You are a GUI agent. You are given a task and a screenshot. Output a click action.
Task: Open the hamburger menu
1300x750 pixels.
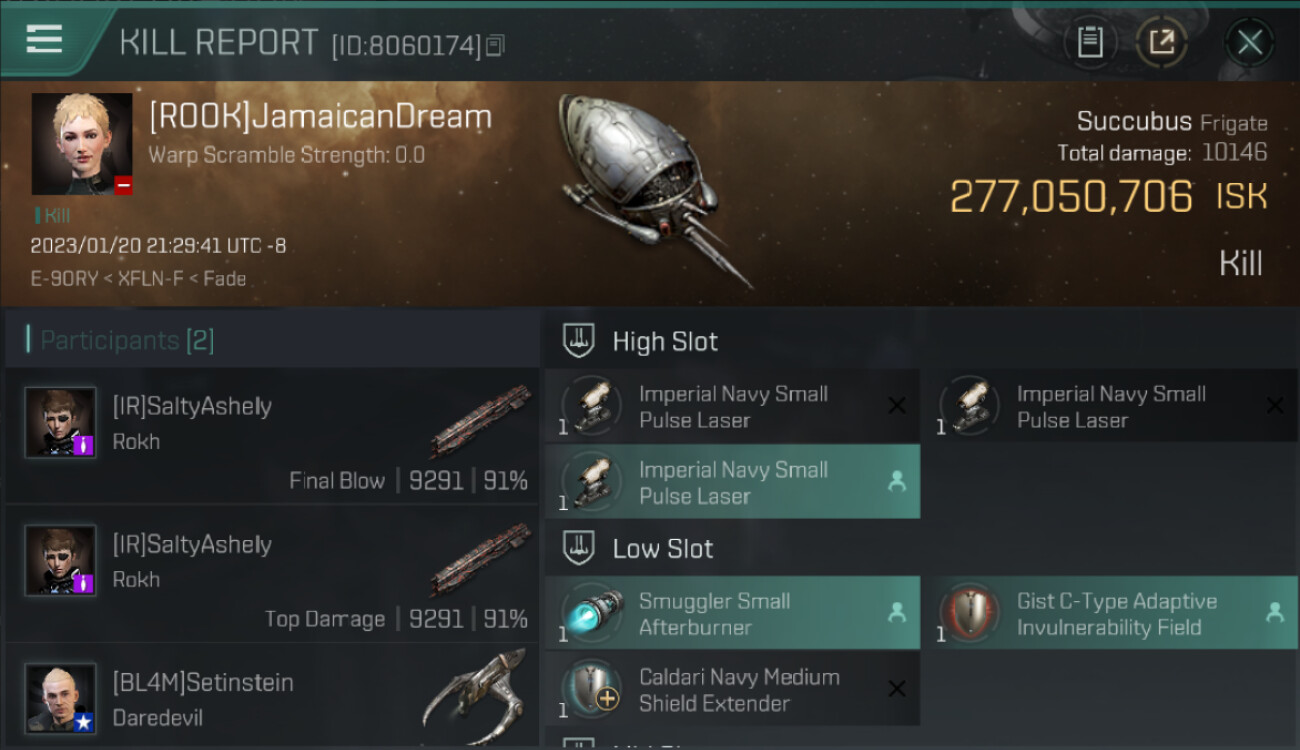(x=44, y=40)
